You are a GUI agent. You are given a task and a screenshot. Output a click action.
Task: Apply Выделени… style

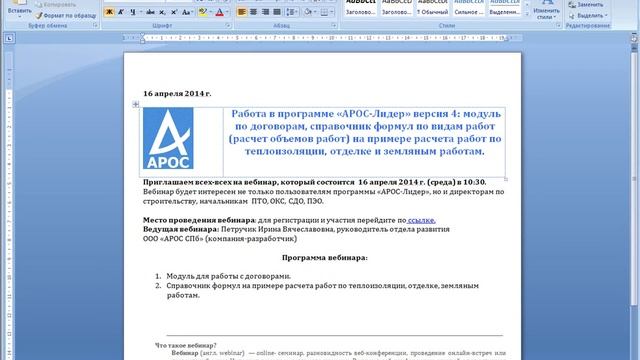point(504,8)
